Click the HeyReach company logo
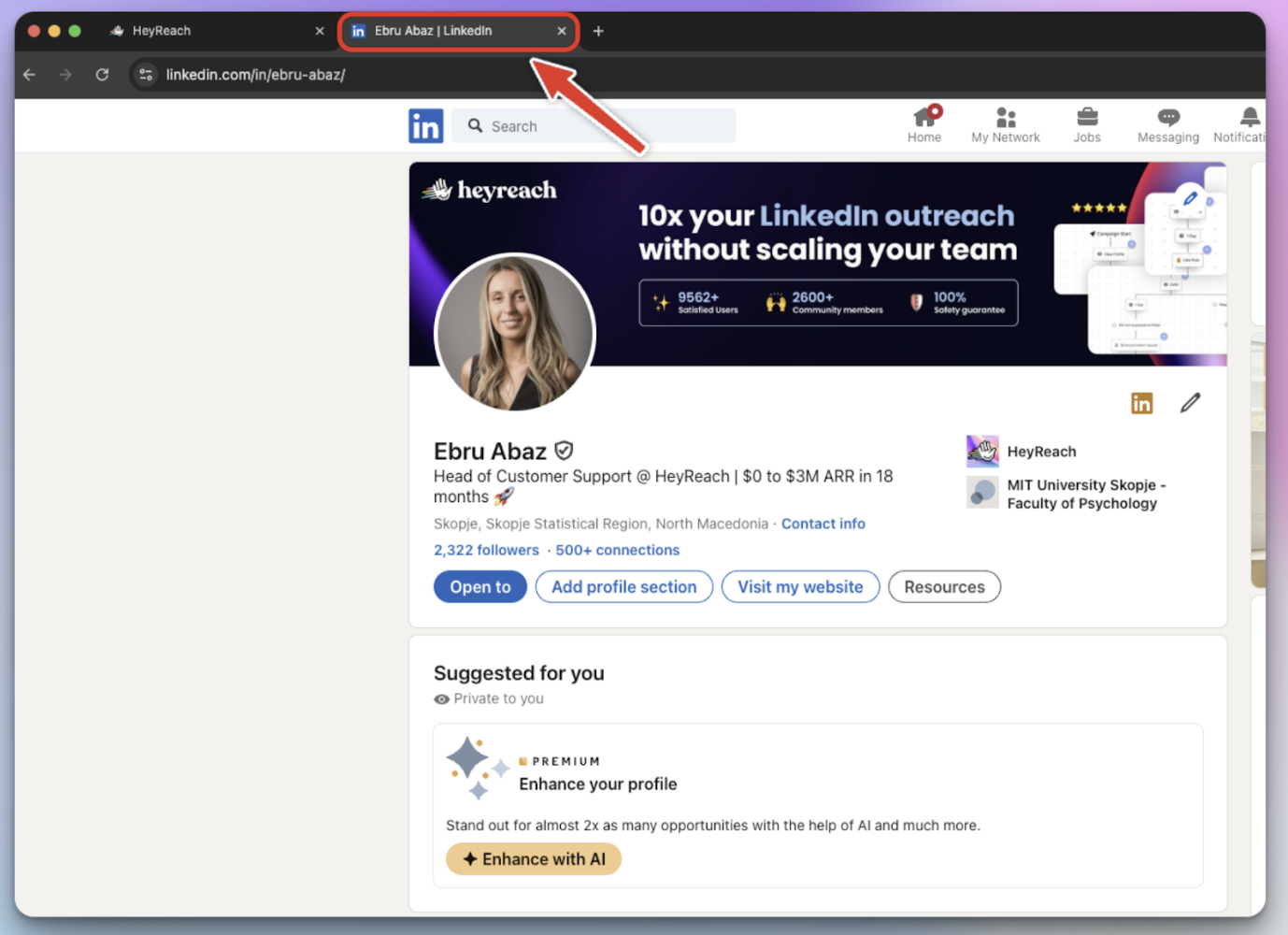 click(982, 452)
